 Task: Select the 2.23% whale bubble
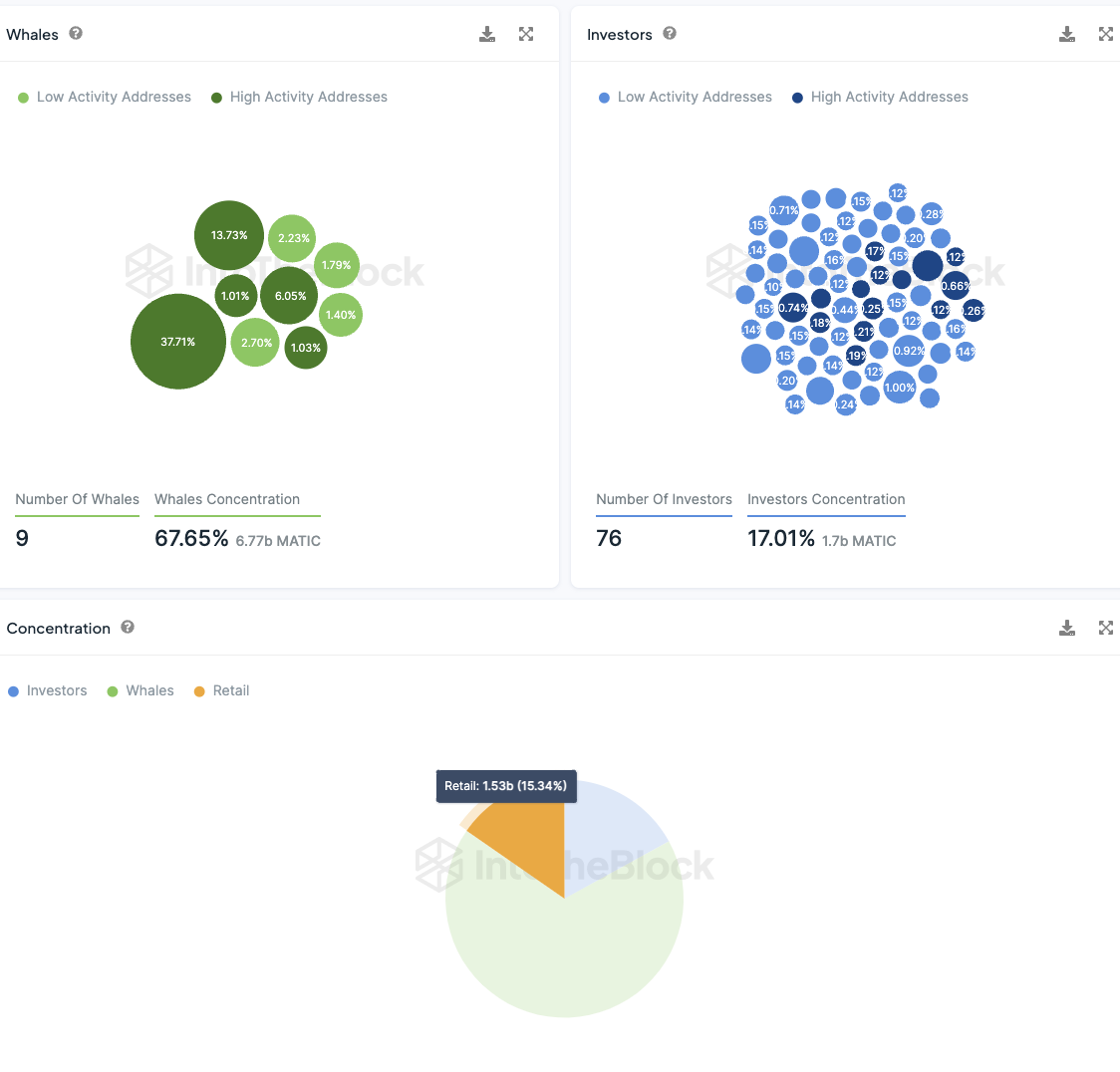pos(292,238)
